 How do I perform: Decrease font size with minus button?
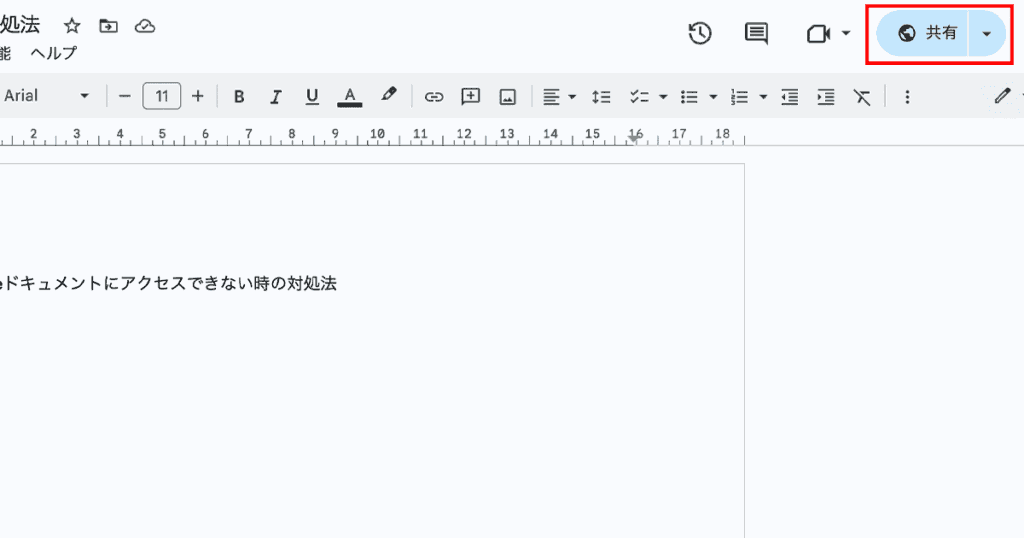[125, 97]
